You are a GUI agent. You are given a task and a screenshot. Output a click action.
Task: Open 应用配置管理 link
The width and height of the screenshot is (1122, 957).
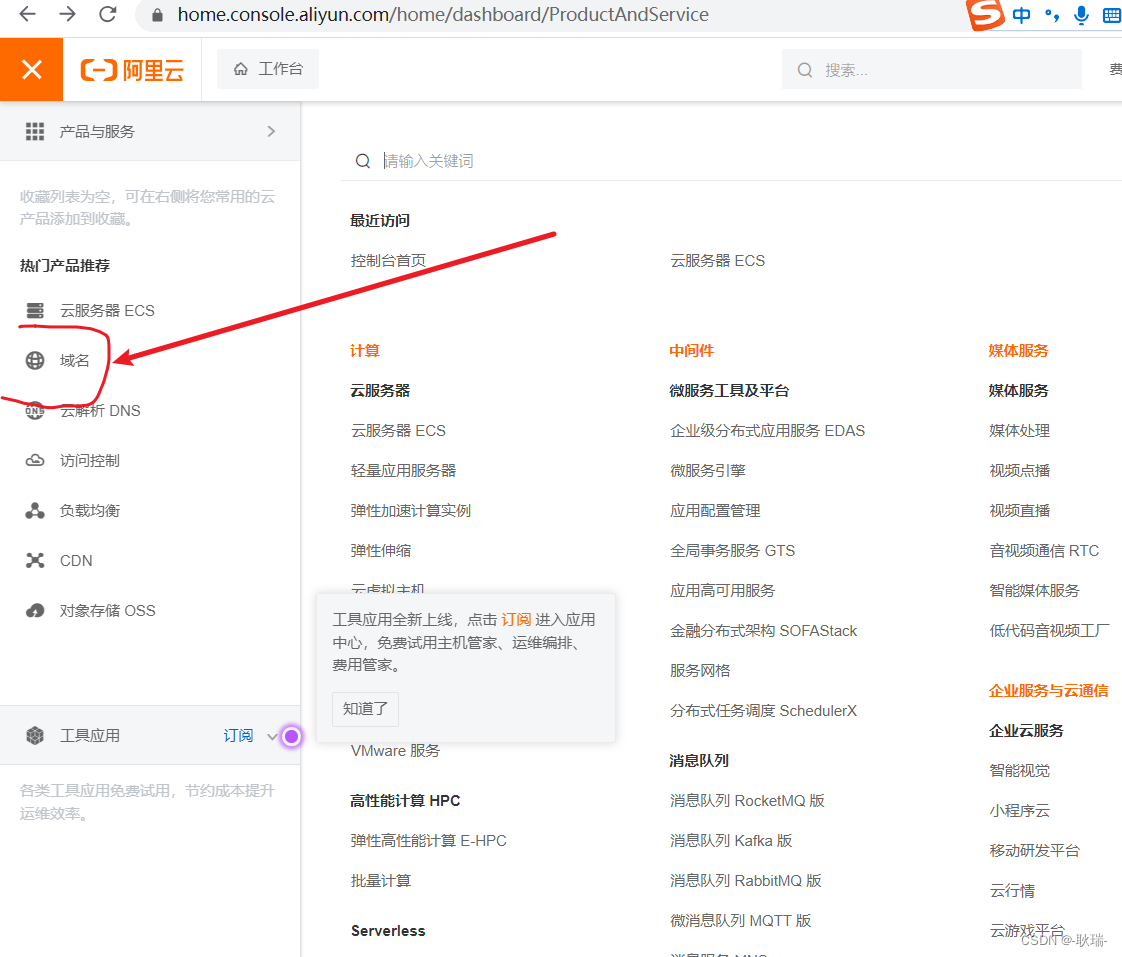click(715, 511)
